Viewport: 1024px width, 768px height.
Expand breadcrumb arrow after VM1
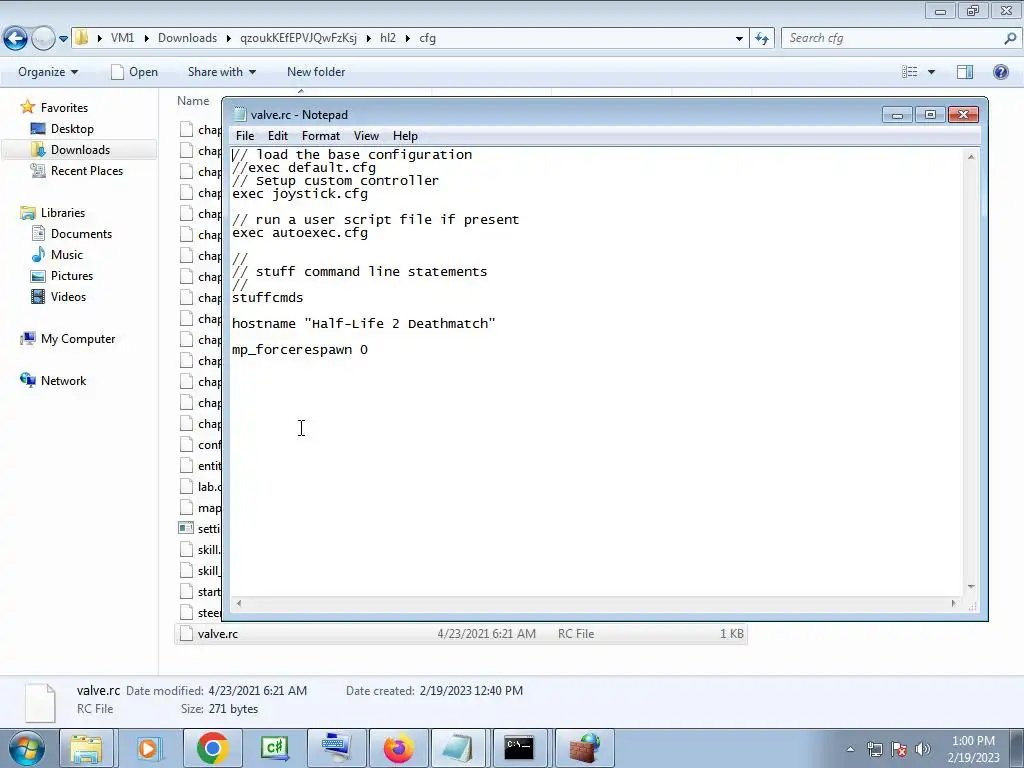point(146,39)
